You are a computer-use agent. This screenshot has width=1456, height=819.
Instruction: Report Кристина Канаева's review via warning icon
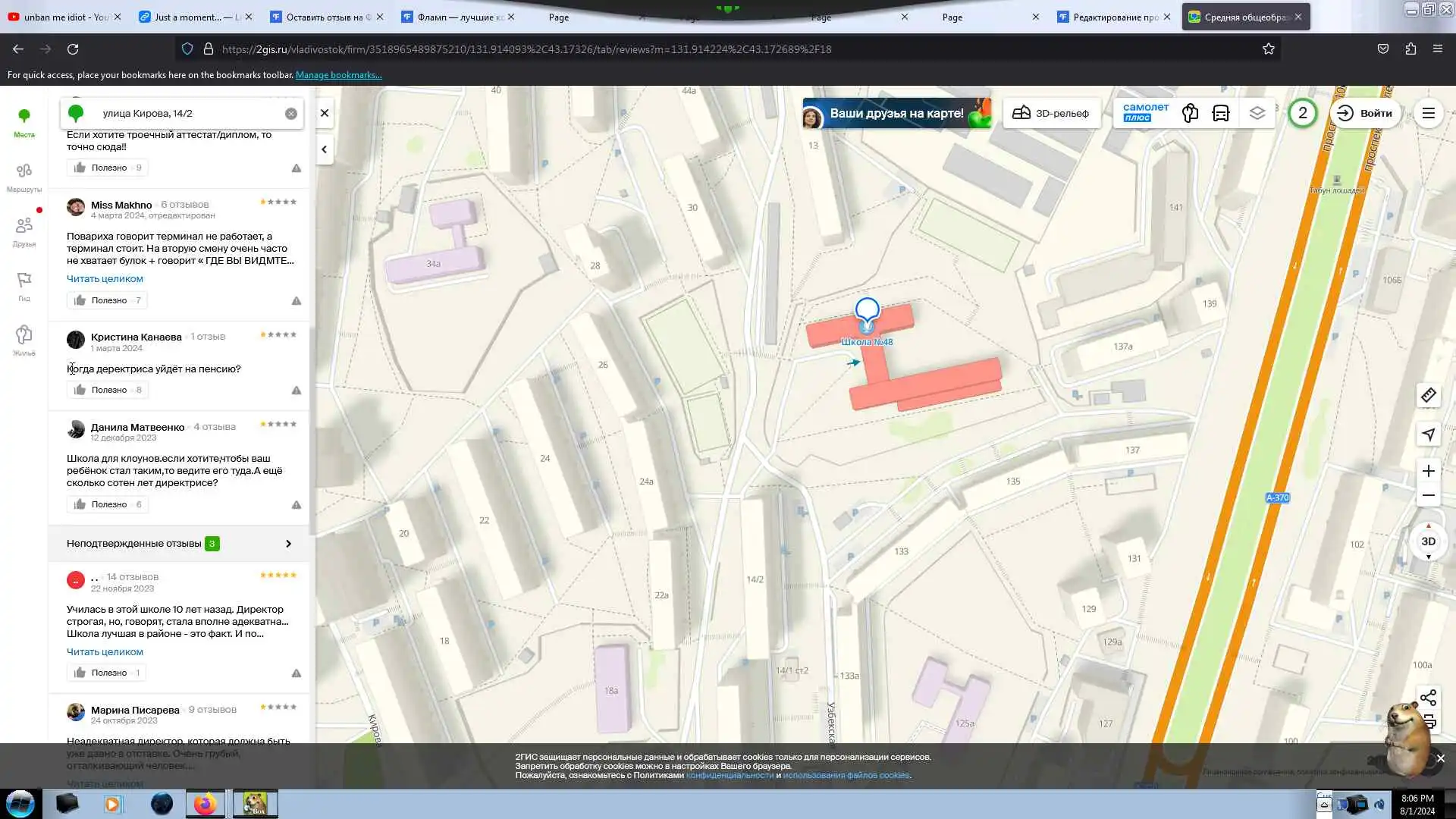click(x=297, y=391)
